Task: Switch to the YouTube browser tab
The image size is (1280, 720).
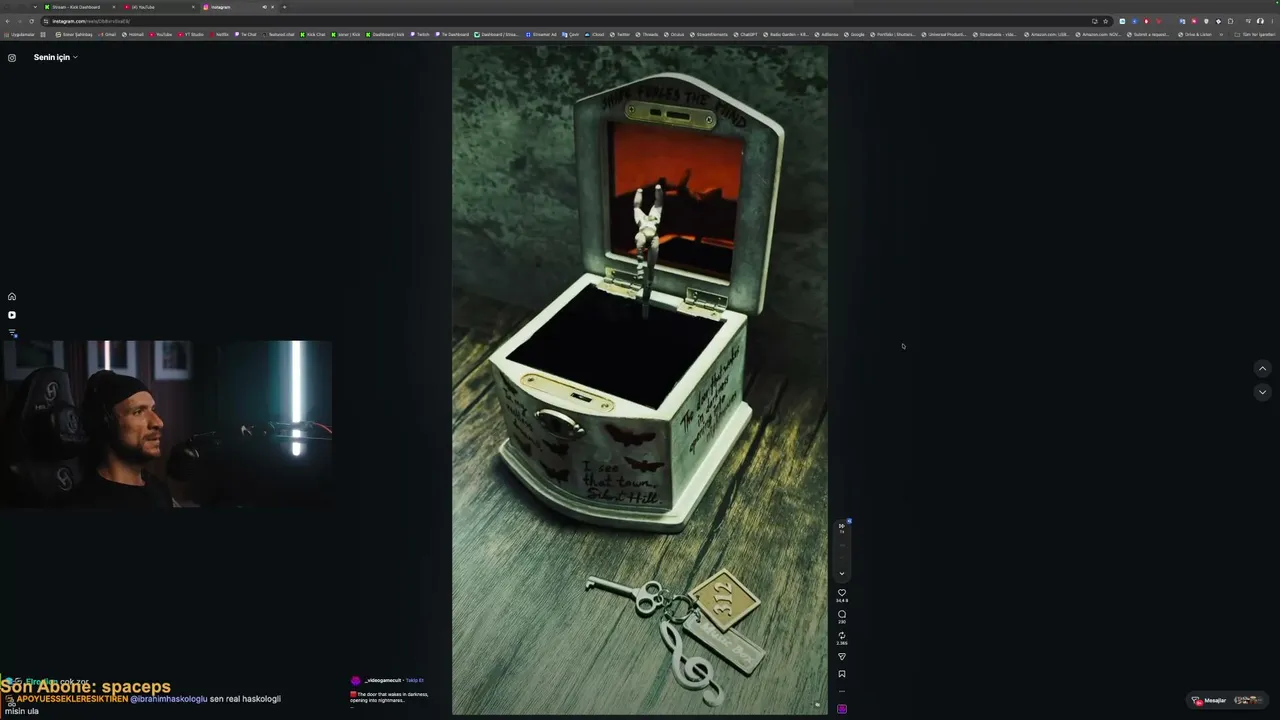Action: click(x=160, y=7)
